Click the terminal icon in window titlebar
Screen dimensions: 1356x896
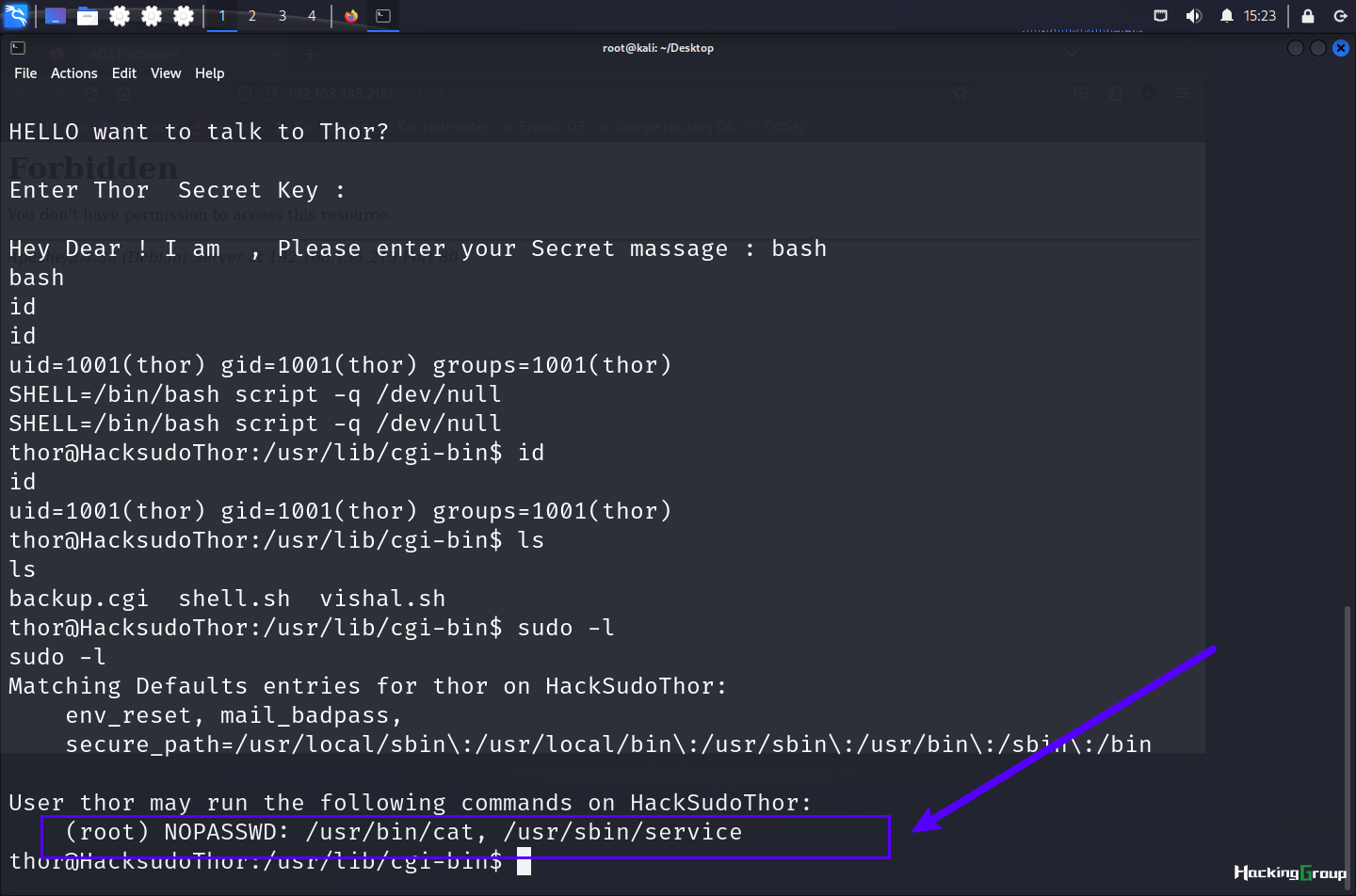[x=18, y=48]
